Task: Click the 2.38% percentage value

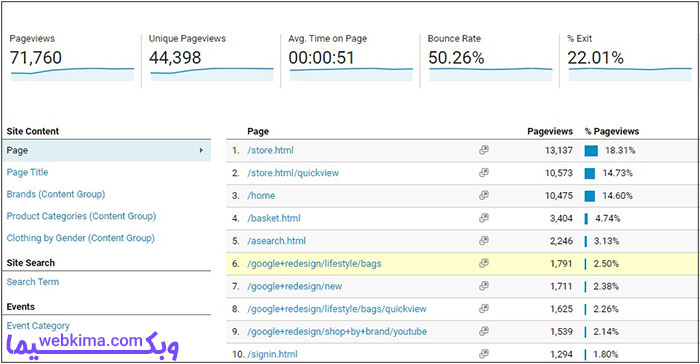Action: tap(606, 286)
